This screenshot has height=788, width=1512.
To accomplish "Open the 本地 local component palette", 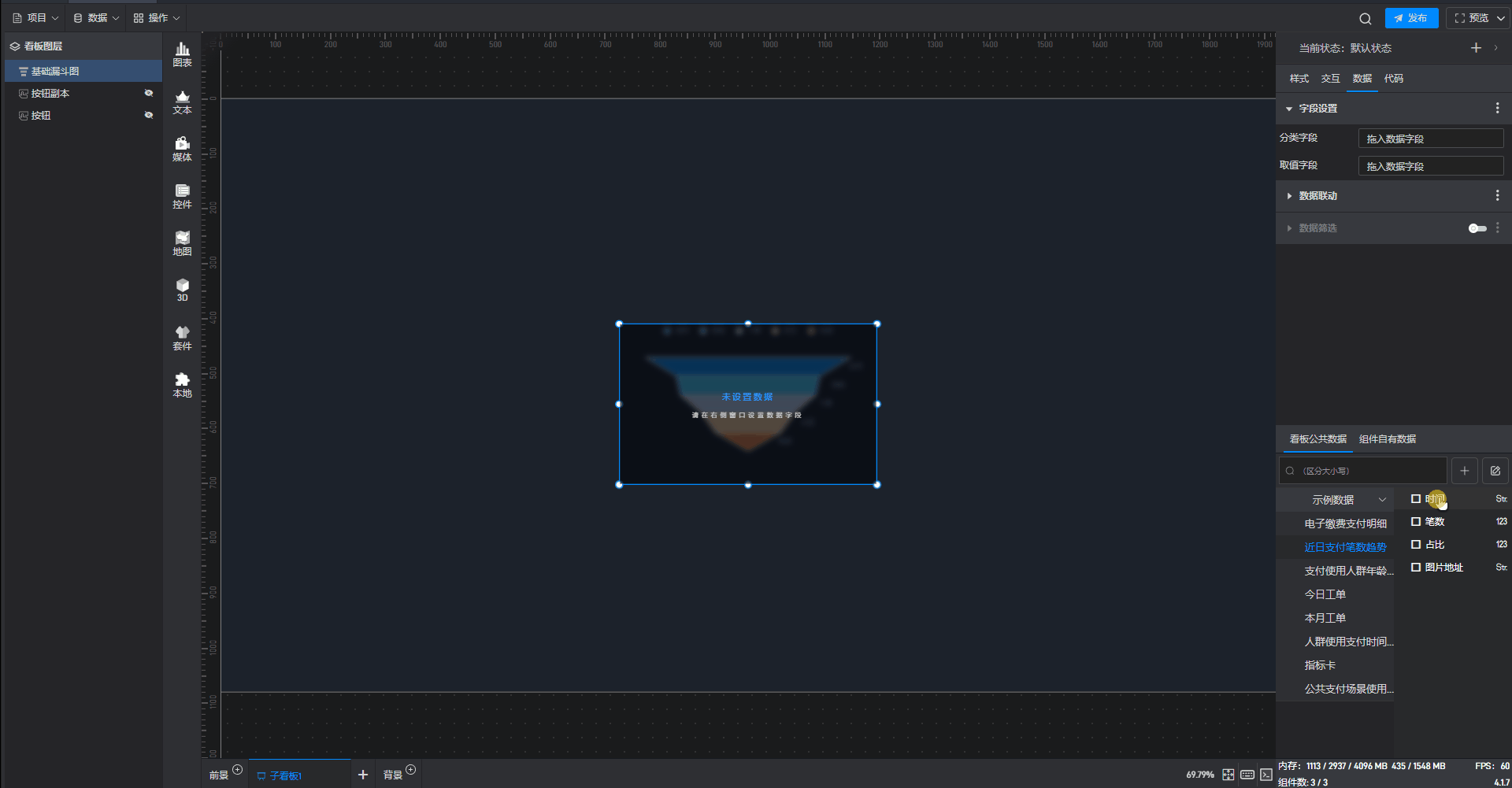I will tap(182, 385).
